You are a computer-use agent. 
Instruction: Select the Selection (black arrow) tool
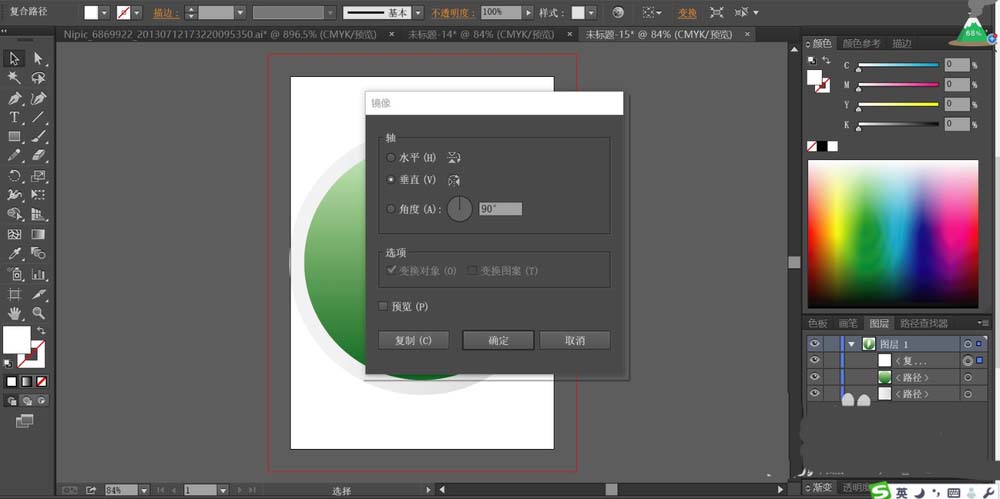point(14,59)
